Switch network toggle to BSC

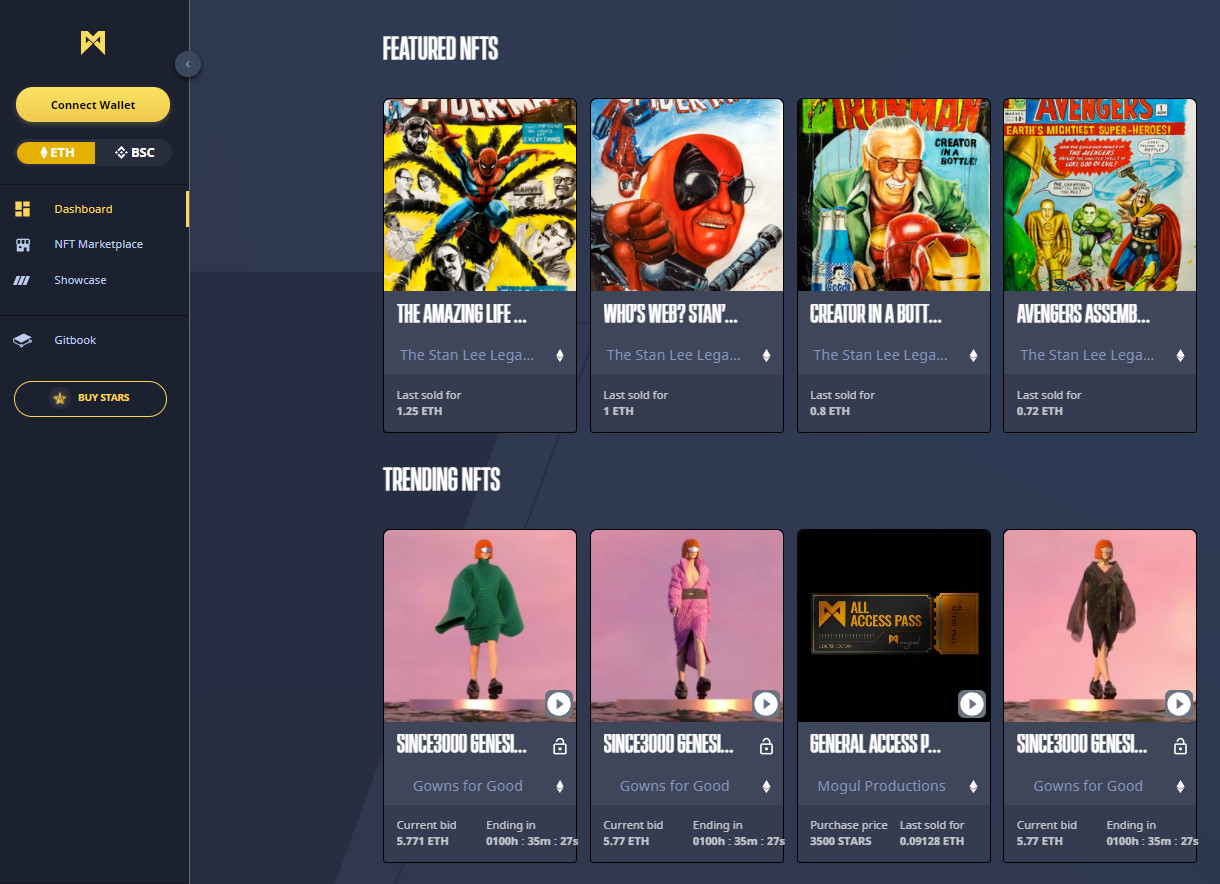click(x=134, y=153)
